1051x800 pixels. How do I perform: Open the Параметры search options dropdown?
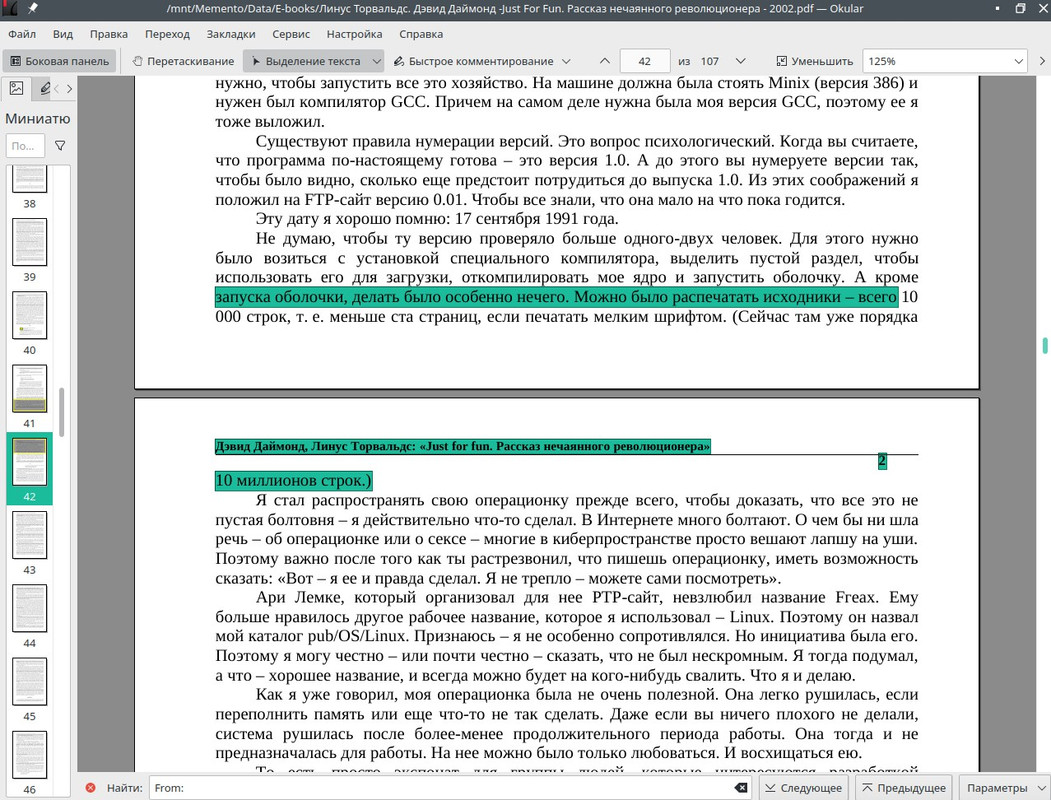click(x=1005, y=788)
